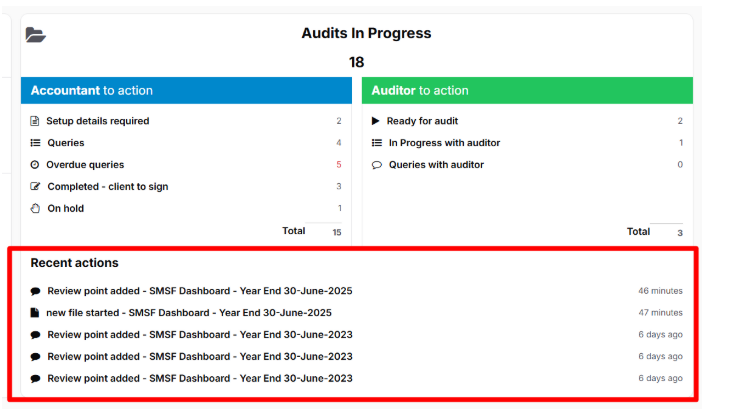Click the document icon next to Setup details required
The width and height of the screenshot is (741, 419).
click(x=36, y=121)
